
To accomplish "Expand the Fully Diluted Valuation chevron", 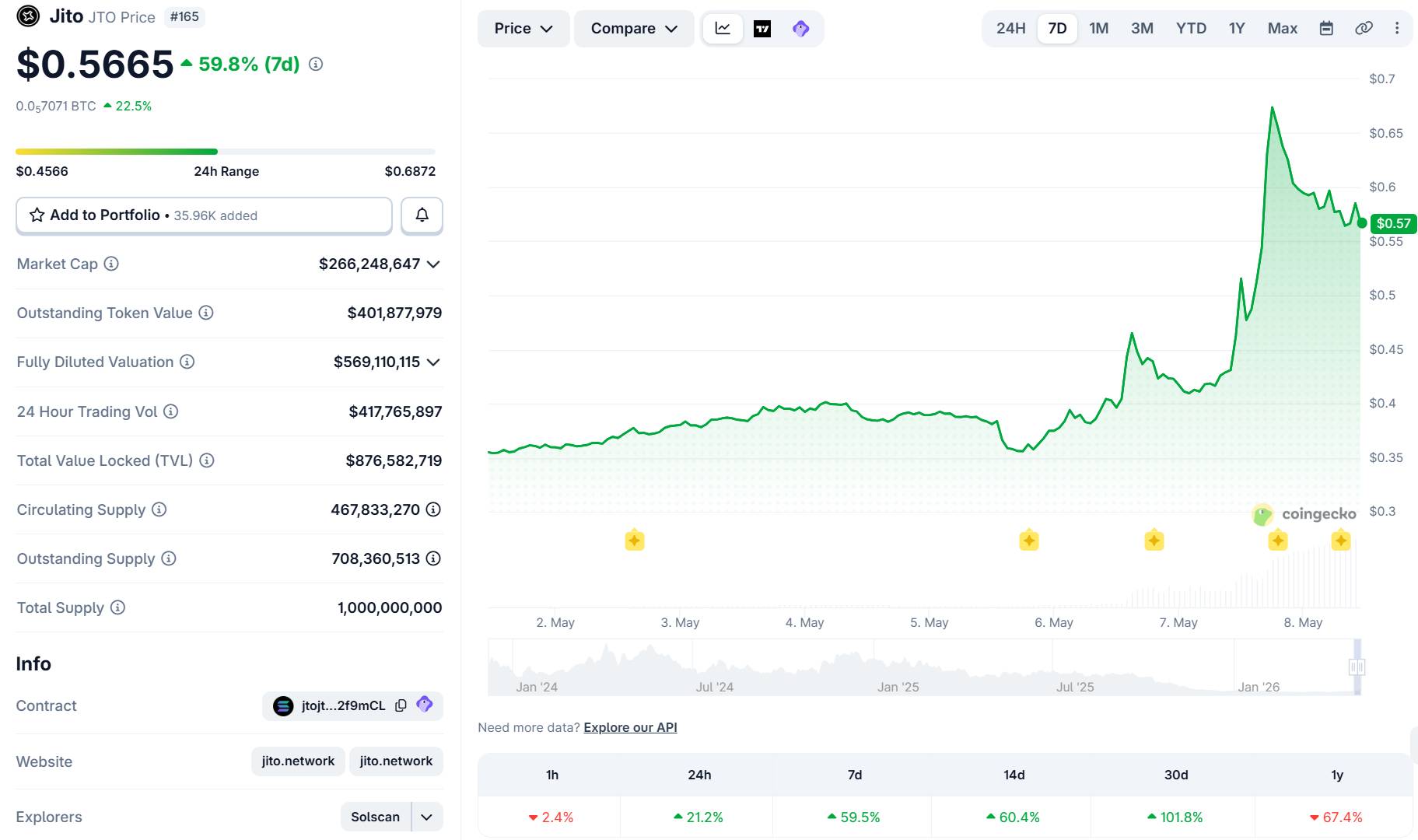I will point(434,362).
